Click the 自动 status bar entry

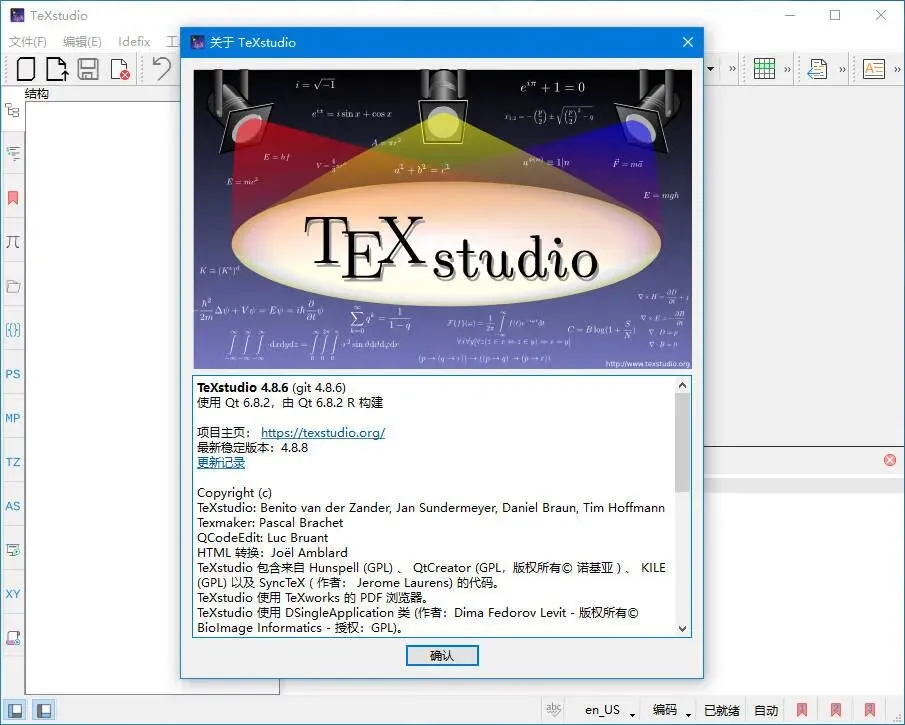(766, 710)
